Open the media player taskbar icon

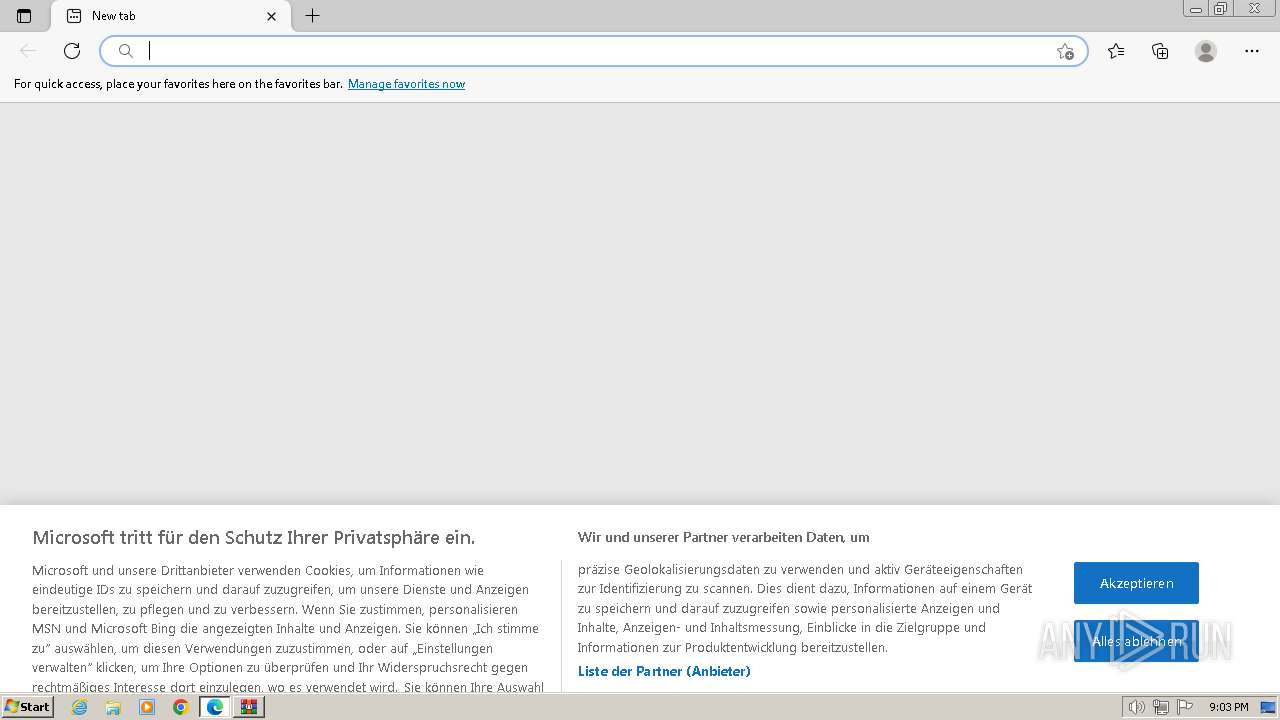click(x=147, y=707)
